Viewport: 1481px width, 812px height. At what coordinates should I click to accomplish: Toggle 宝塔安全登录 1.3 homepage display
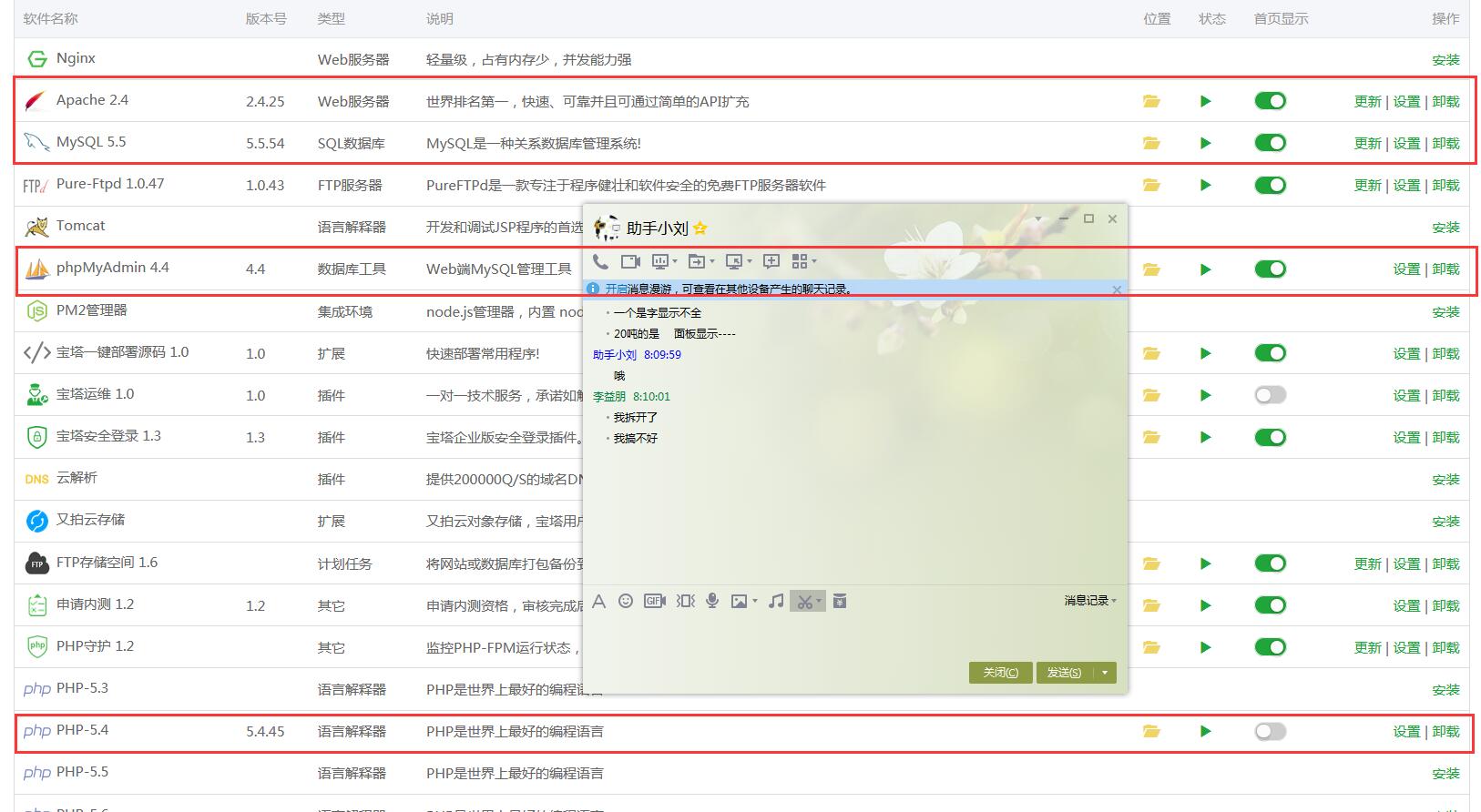click(x=1270, y=437)
